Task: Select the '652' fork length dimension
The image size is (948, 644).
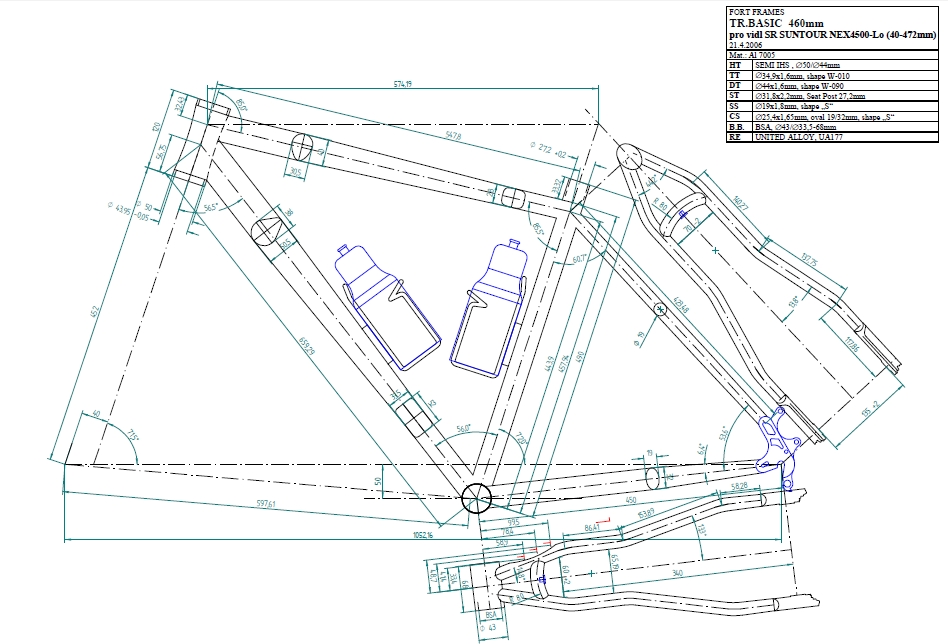Action: (94, 312)
